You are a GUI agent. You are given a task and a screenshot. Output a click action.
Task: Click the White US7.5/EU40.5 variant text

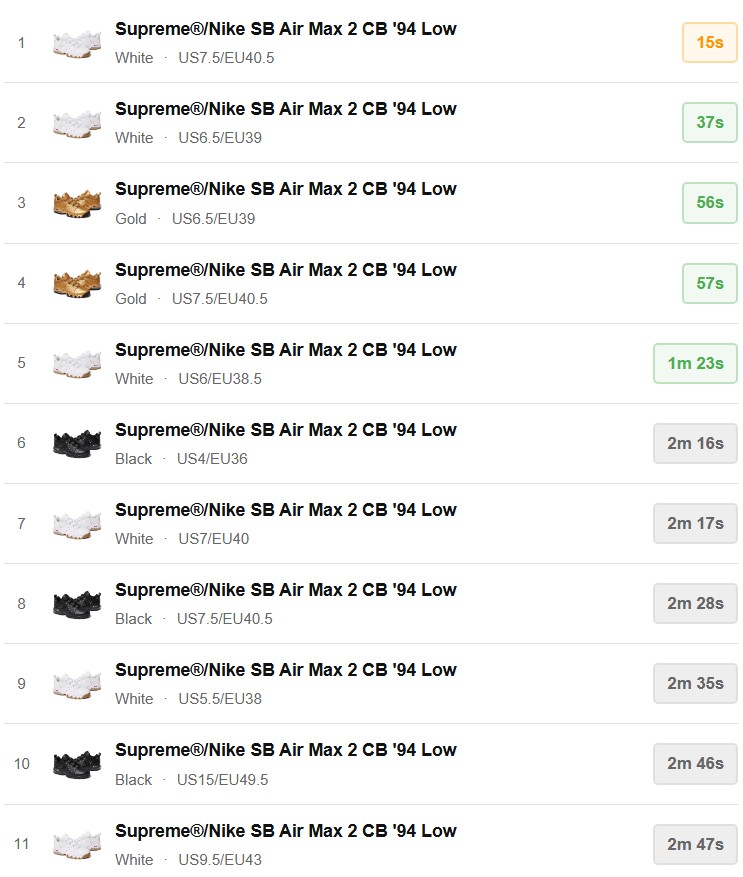(x=194, y=58)
